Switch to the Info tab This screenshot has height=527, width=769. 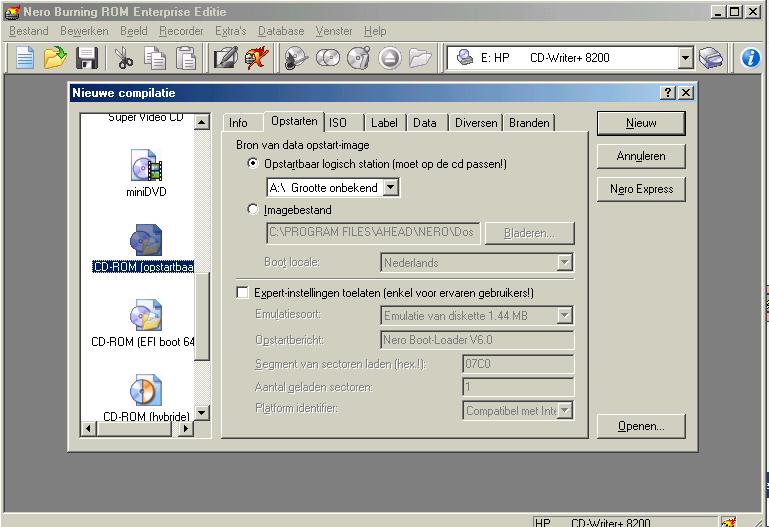[x=242, y=123]
